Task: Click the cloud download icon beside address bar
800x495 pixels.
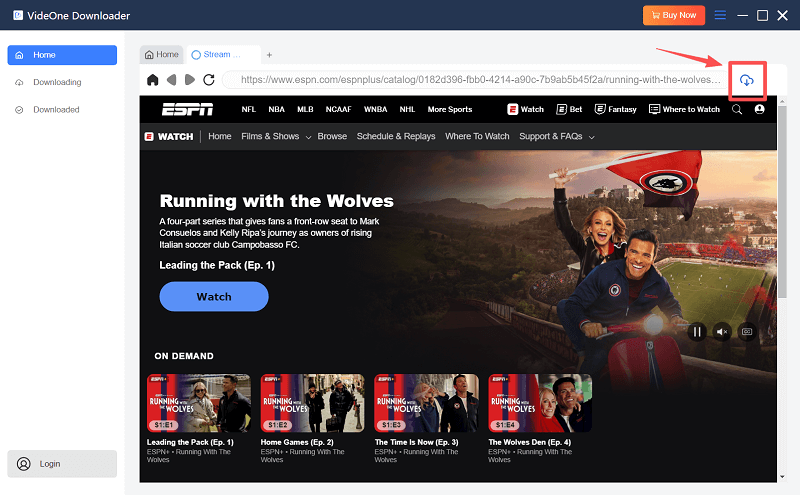Action: click(x=746, y=80)
